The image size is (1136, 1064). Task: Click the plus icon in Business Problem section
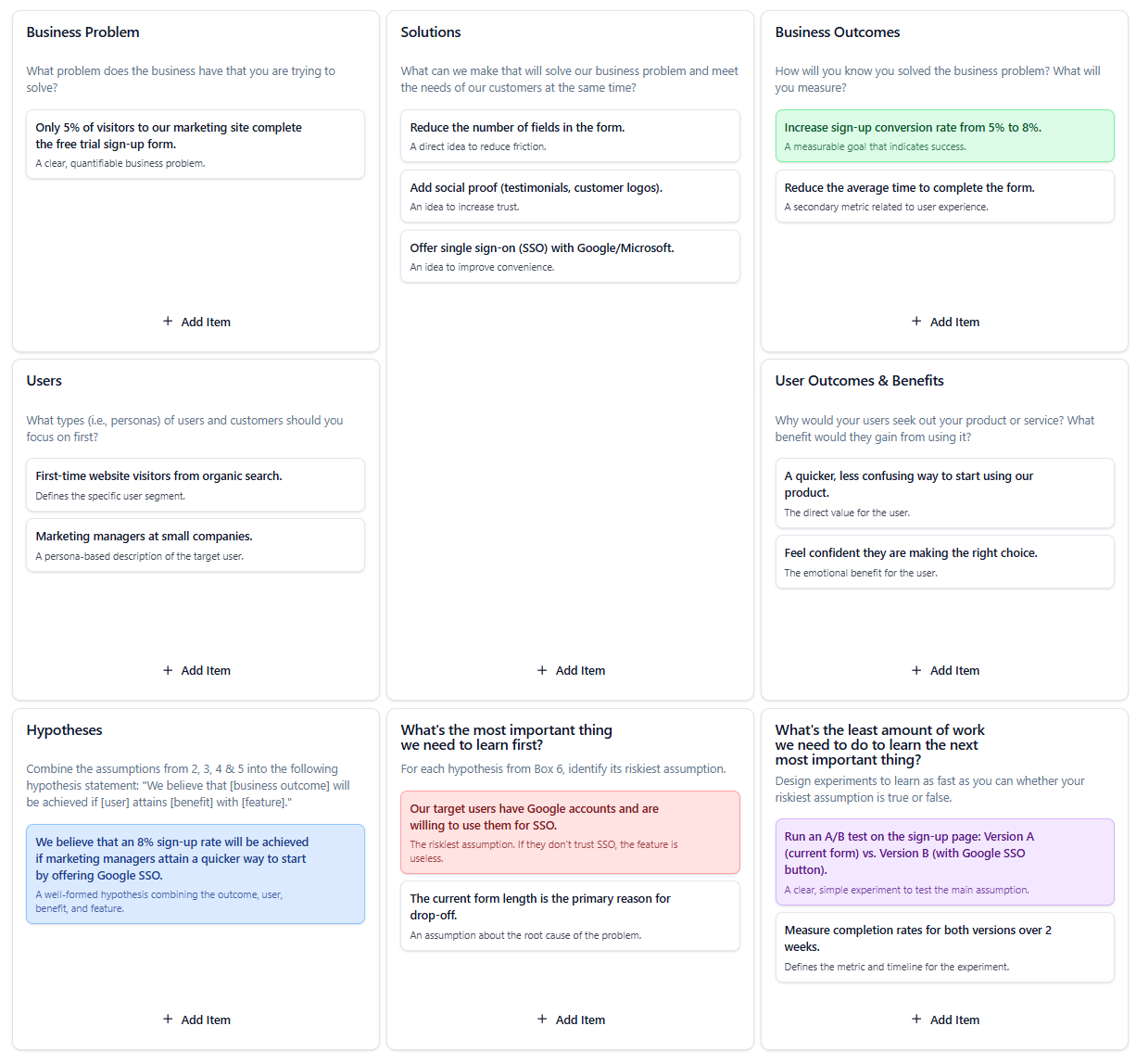[168, 321]
